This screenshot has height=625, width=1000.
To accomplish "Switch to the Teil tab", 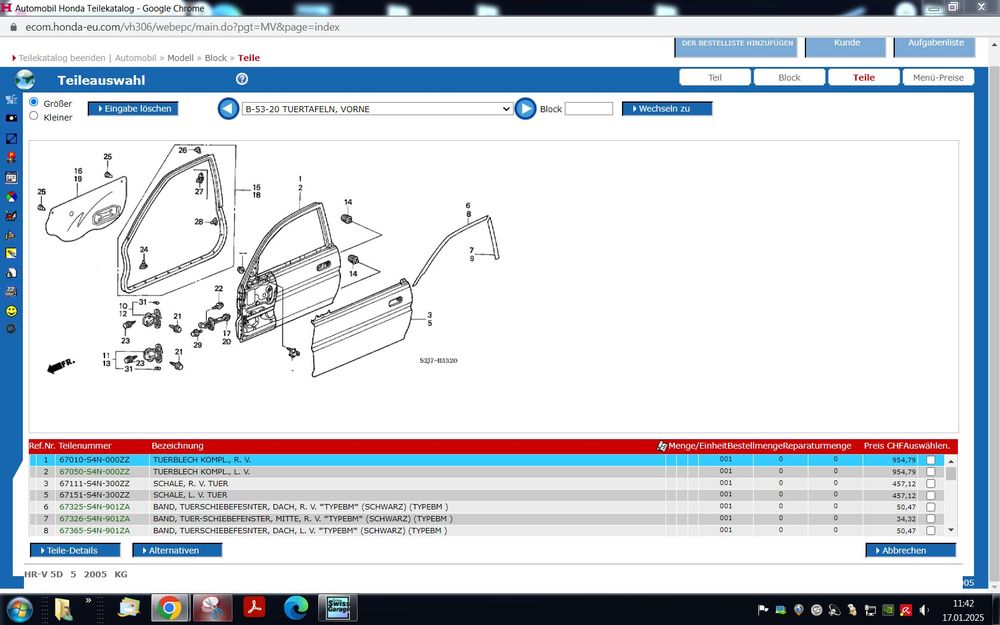I will [715, 77].
